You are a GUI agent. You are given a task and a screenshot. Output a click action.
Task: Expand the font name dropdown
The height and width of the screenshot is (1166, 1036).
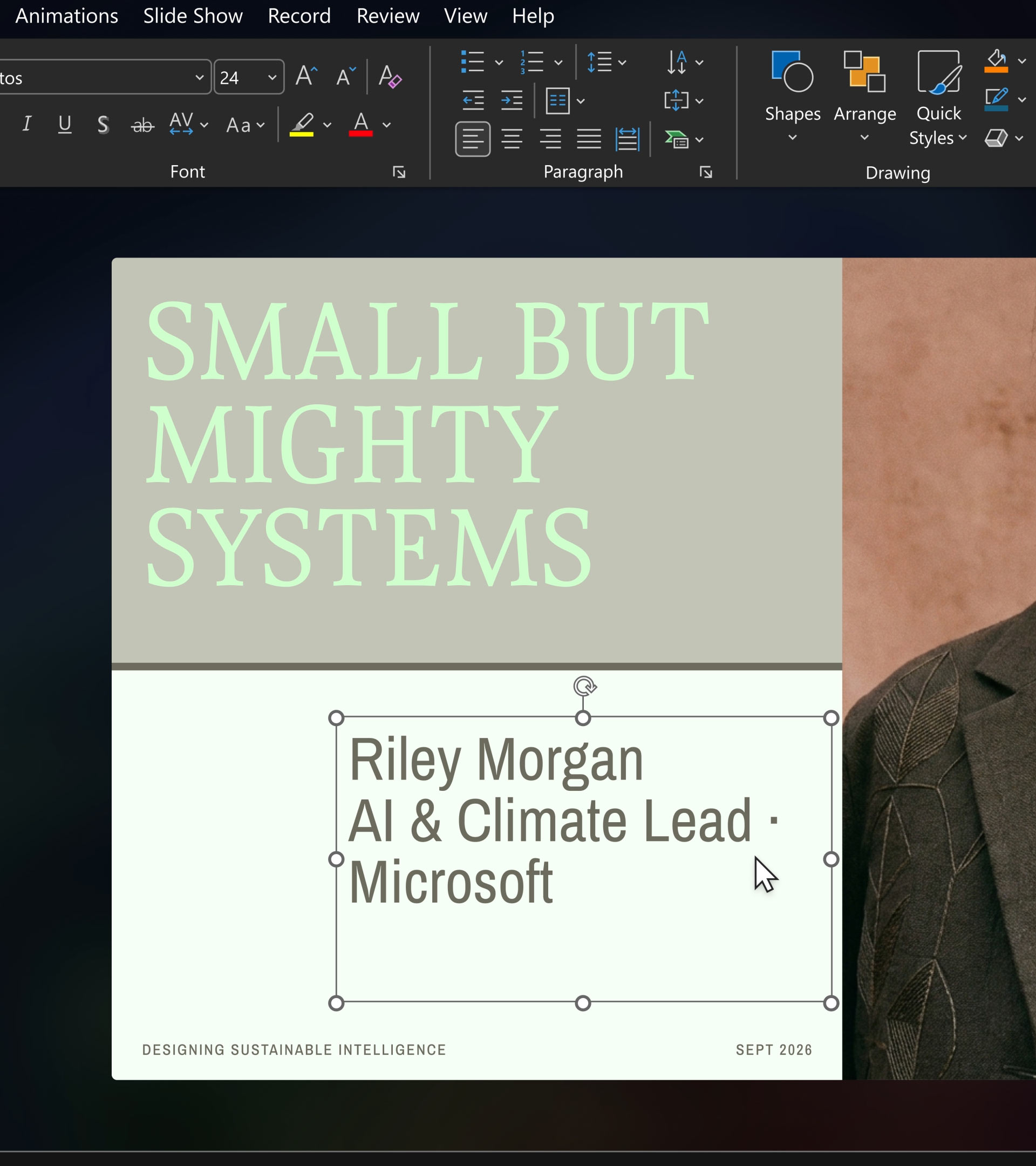(x=199, y=77)
